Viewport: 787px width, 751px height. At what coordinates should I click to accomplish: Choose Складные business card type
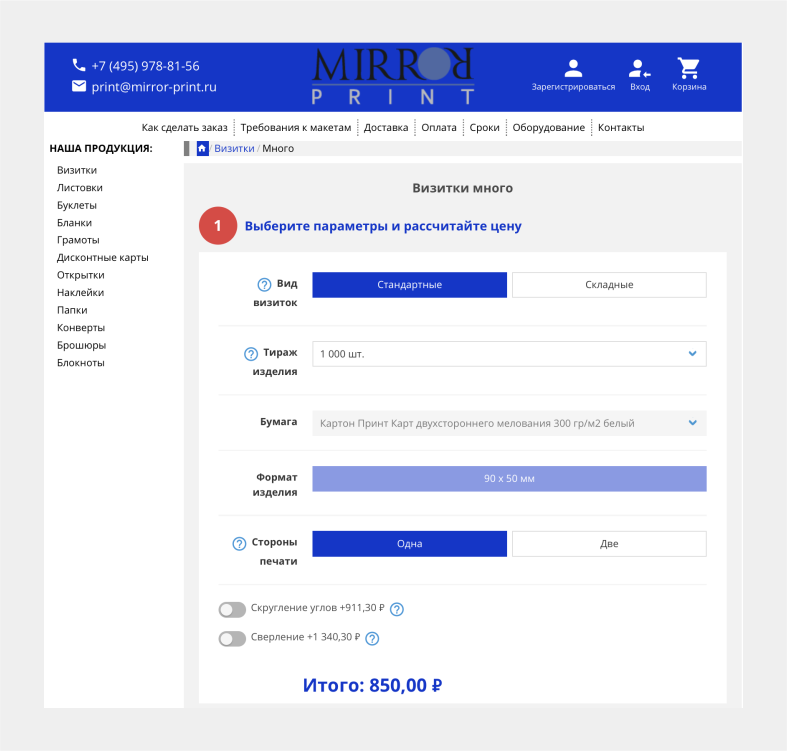point(609,285)
